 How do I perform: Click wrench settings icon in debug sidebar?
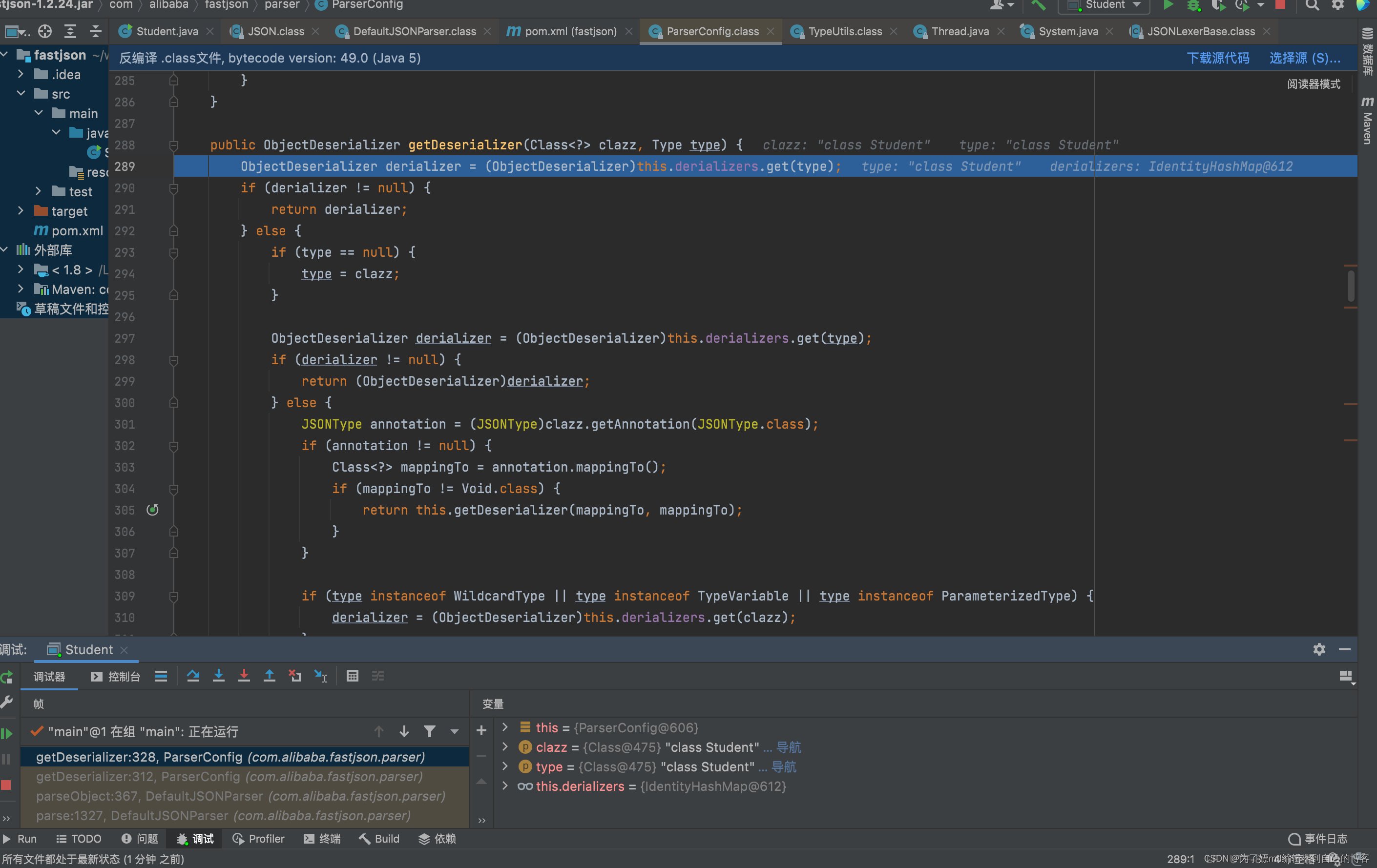7,702
